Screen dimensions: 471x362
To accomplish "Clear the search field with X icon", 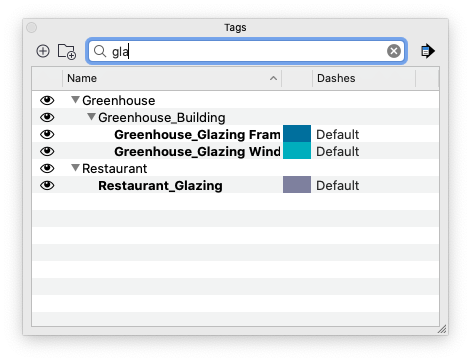I will [x=394, y=51].
